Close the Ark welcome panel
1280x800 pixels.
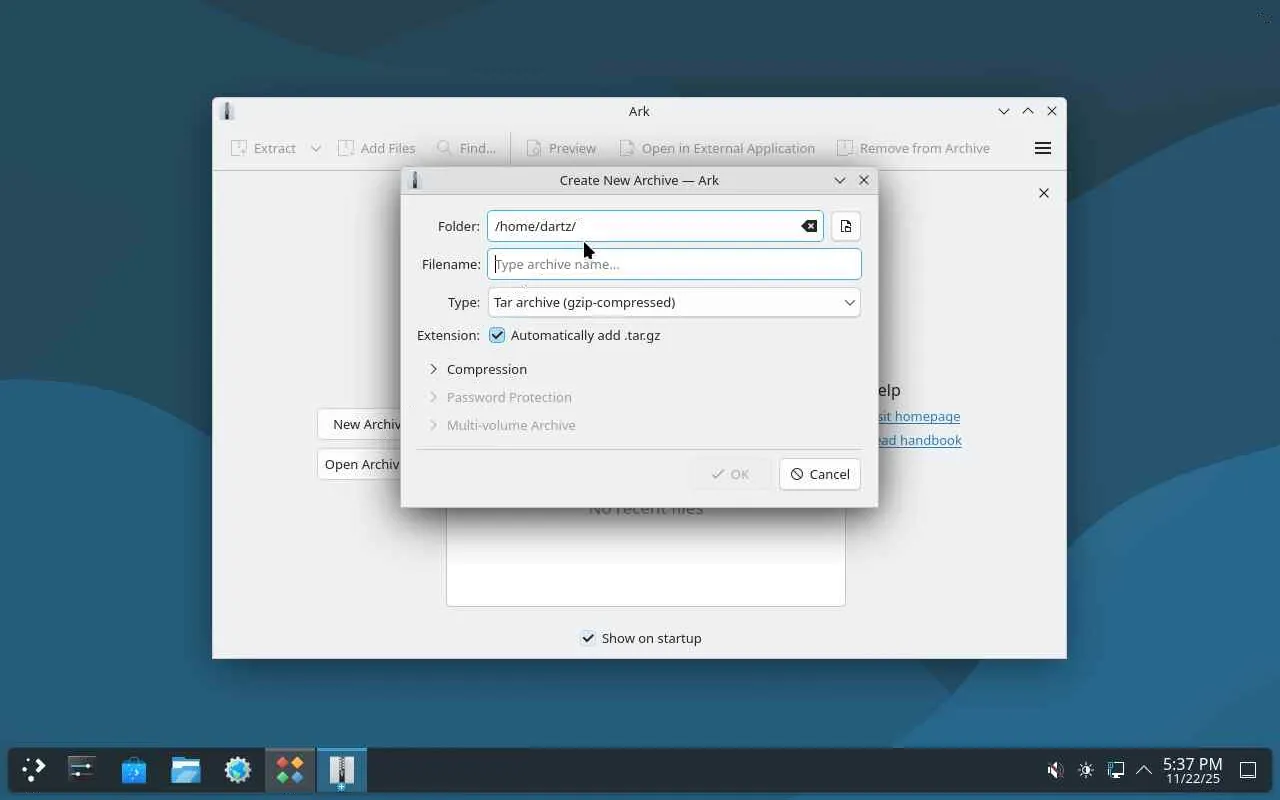tap(1043, 193)
